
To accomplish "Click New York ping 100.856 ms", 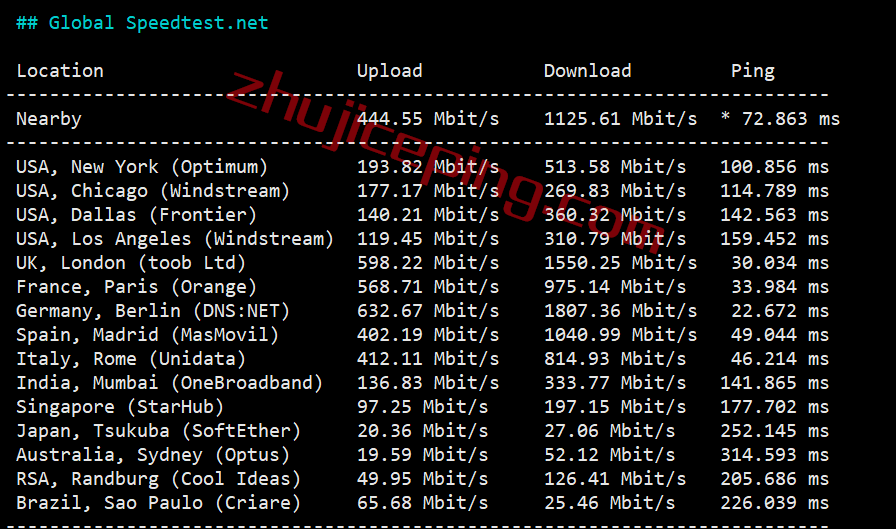I will tap(774, 167).
